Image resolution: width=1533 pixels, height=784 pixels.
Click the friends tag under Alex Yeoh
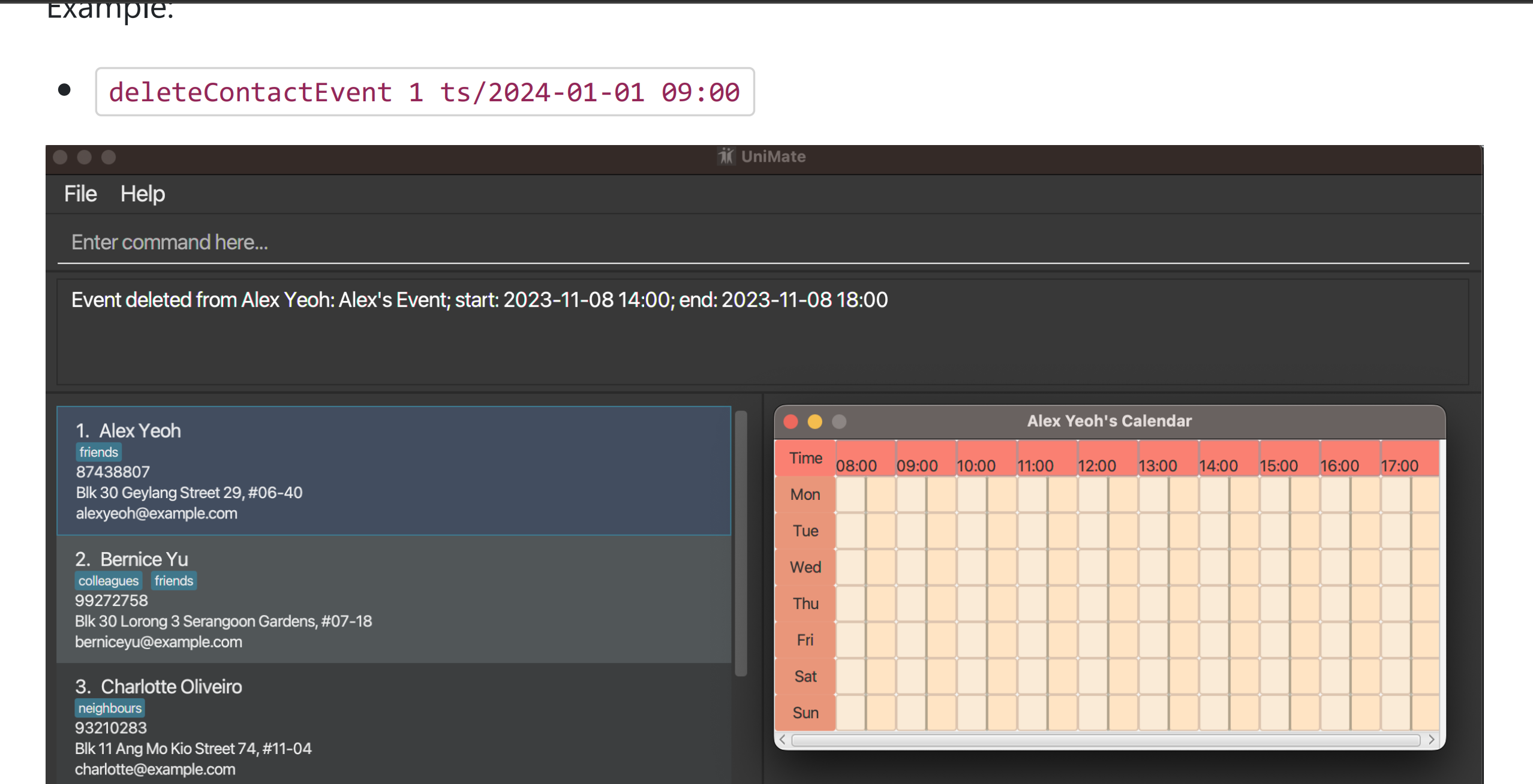coord(99,452)
